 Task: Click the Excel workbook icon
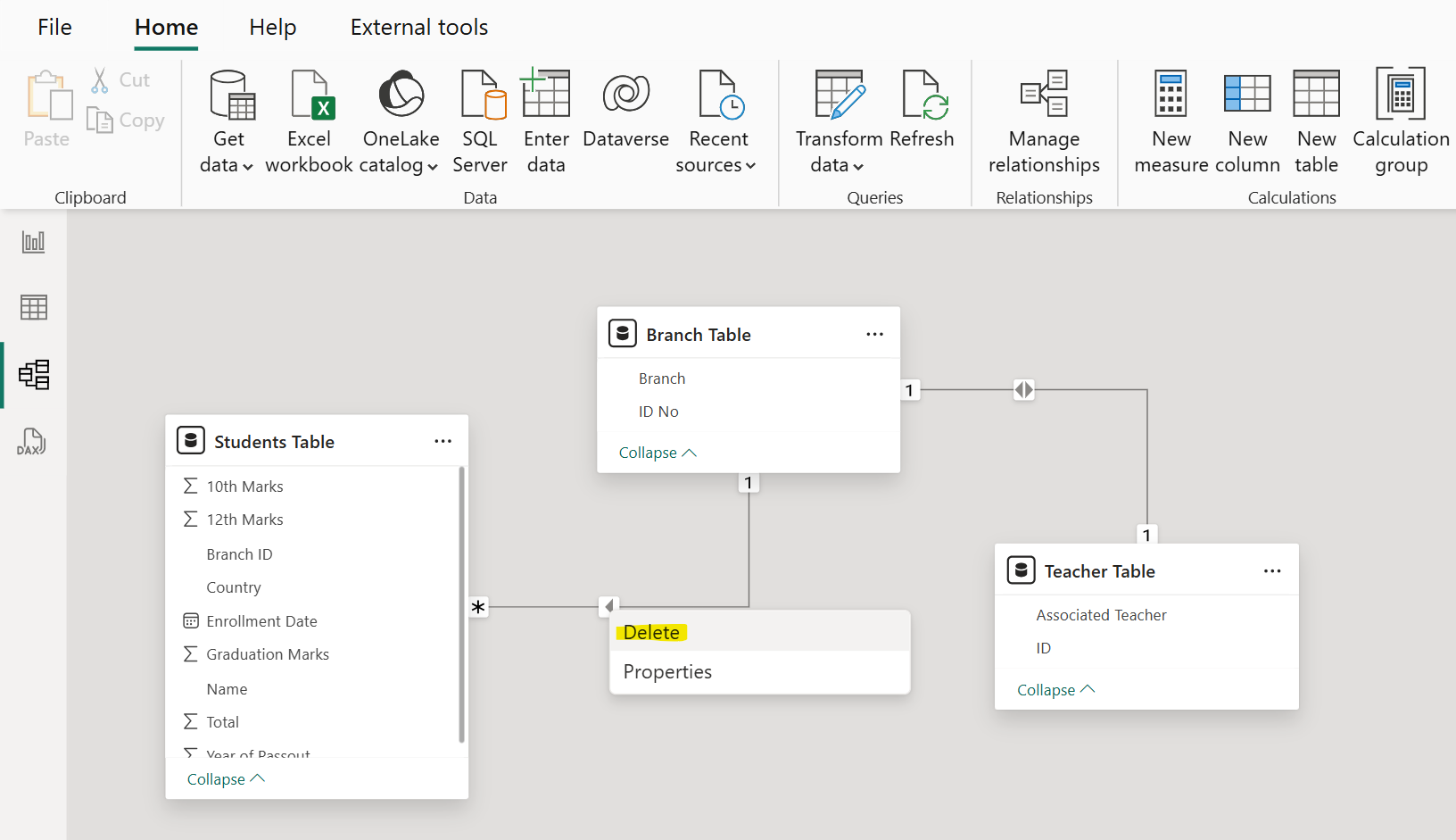[x=310, y=96]
